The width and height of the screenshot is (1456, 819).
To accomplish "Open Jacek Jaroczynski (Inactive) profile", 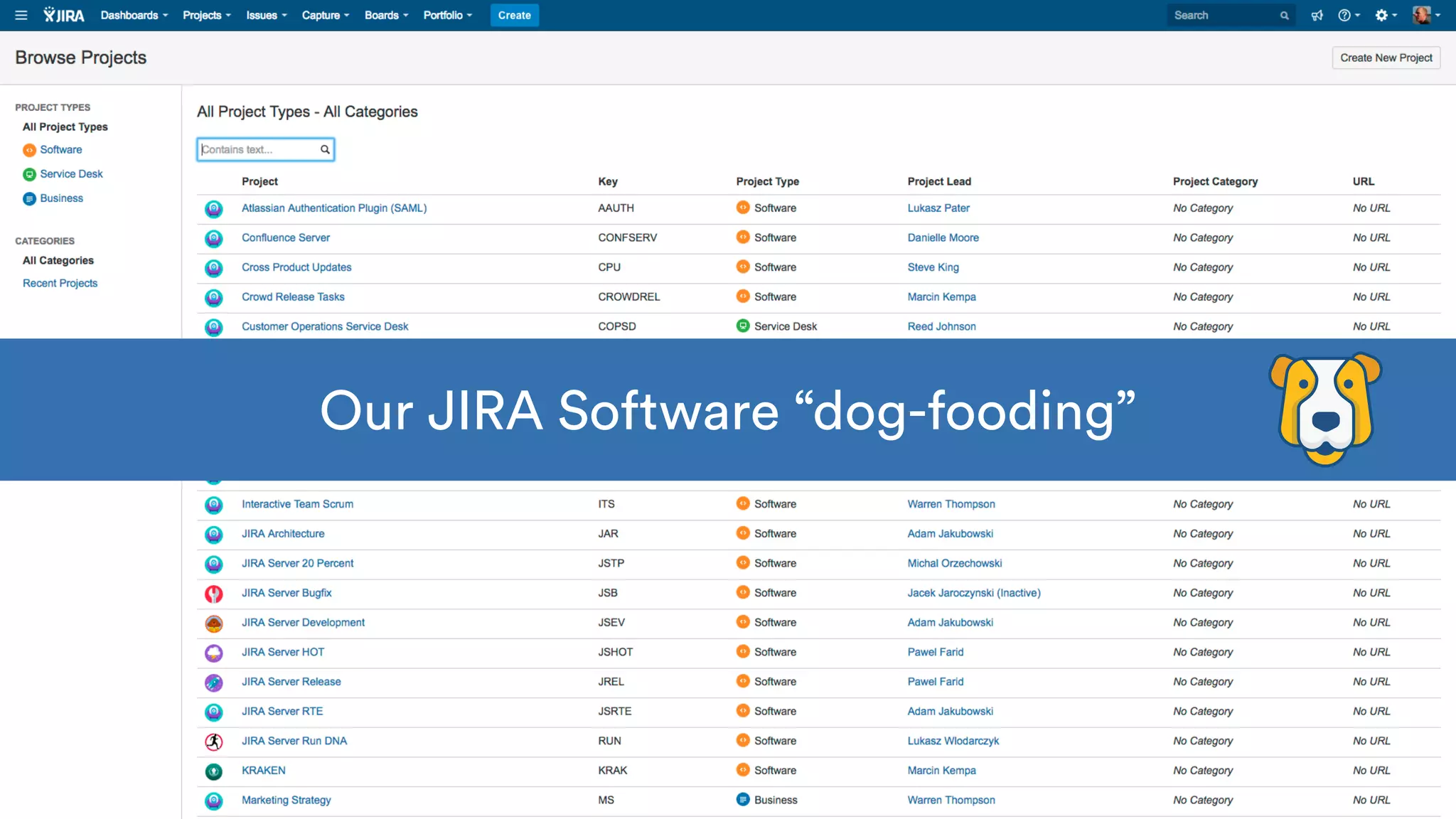I will click(974, 592).
